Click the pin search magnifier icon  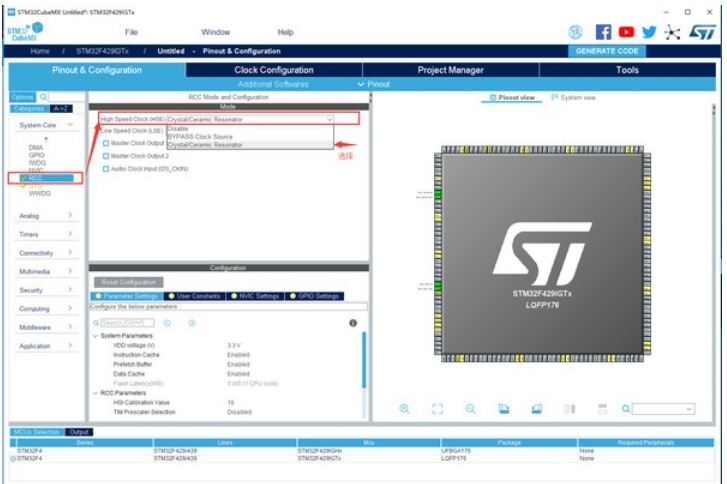click(625, 408)
